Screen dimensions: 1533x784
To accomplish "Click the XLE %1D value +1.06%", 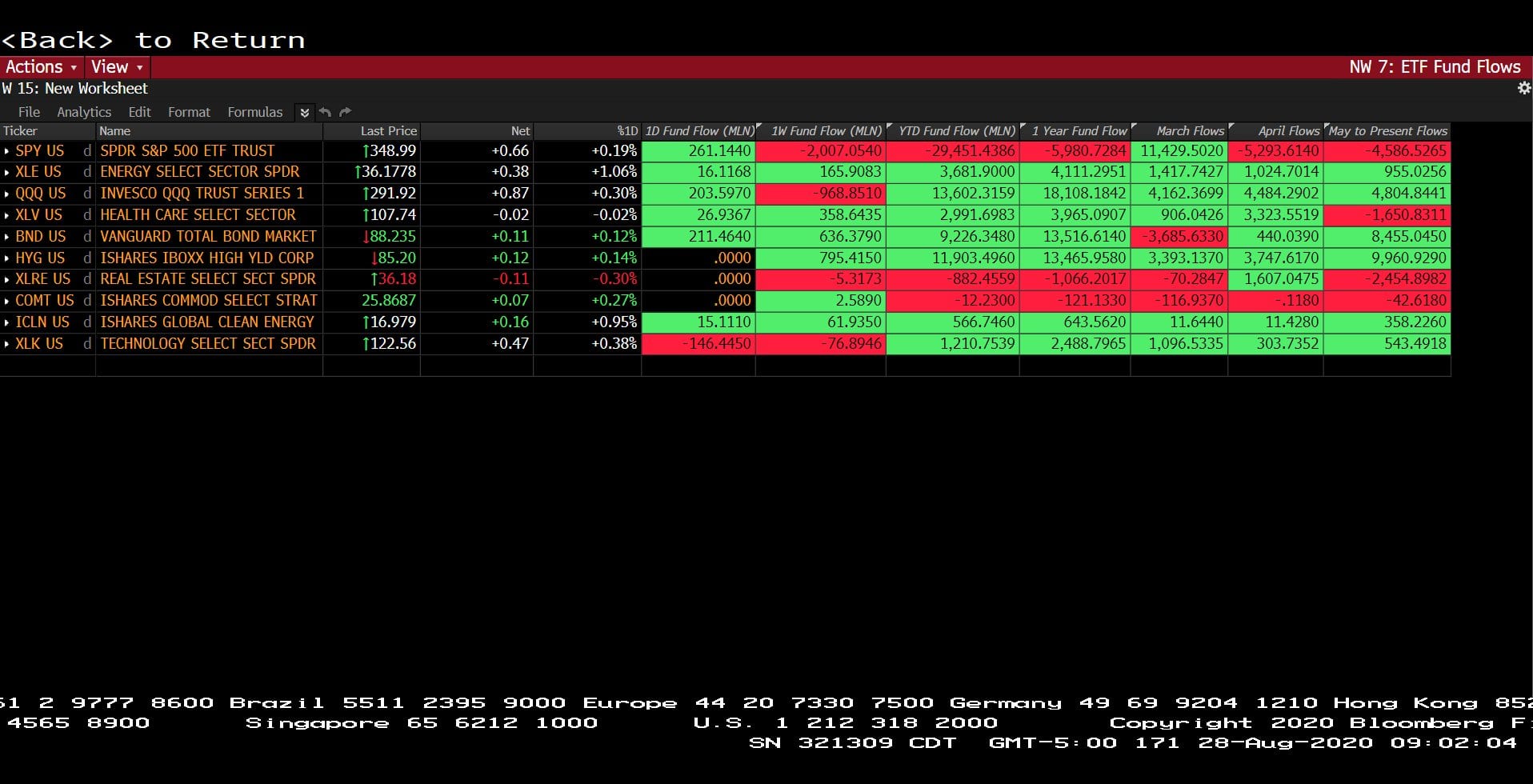I will coord(614,172).
